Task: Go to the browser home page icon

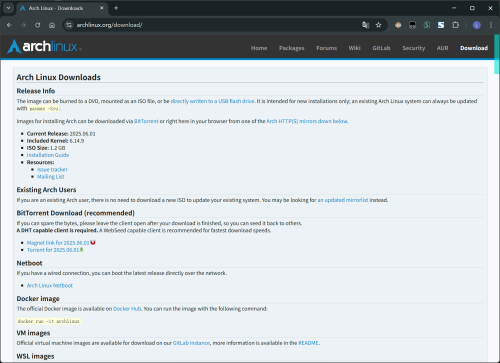Action: pos(52,25)
